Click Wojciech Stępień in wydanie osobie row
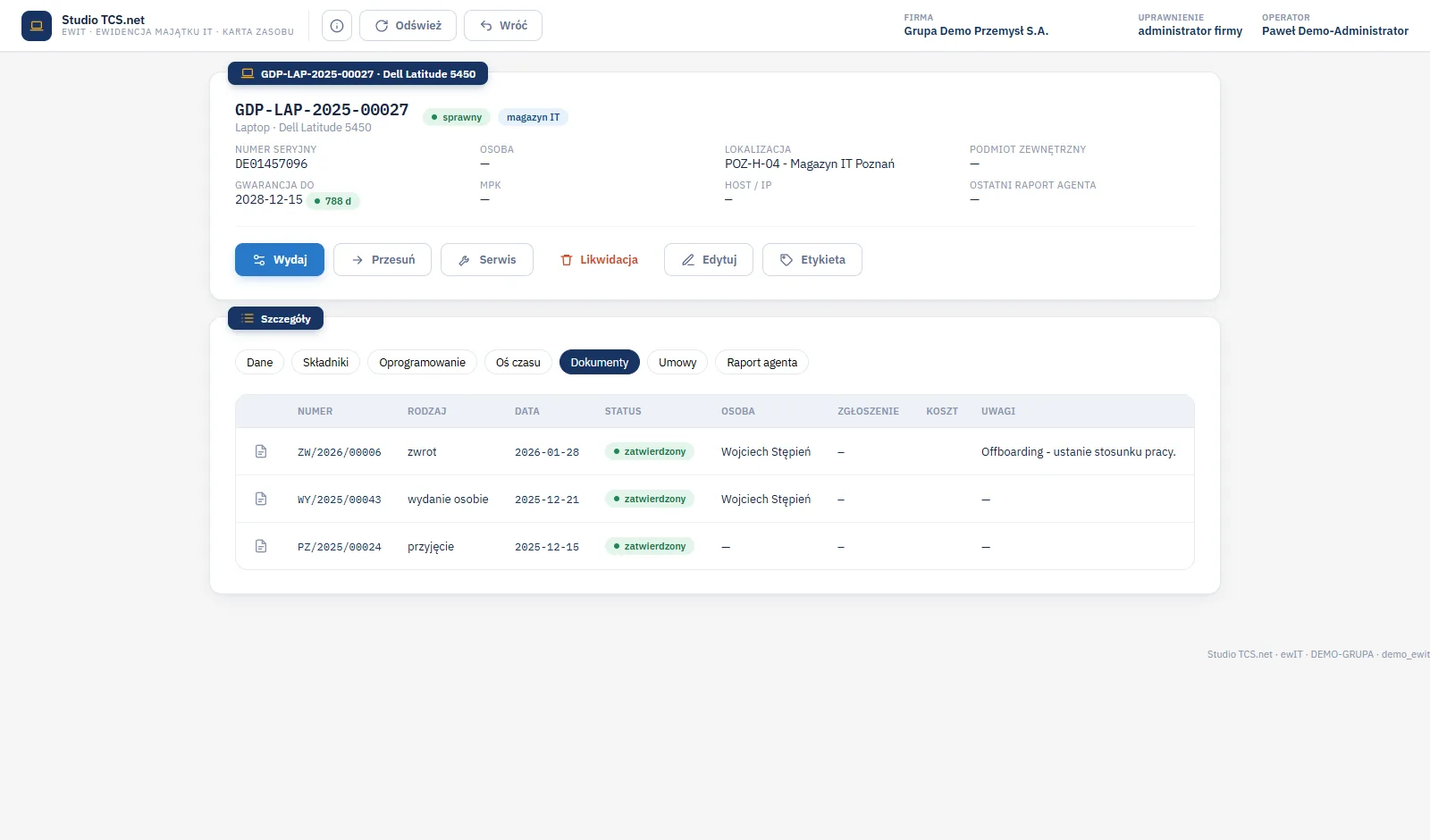This screenshot has width=1430, height=840. click(766, 500)
